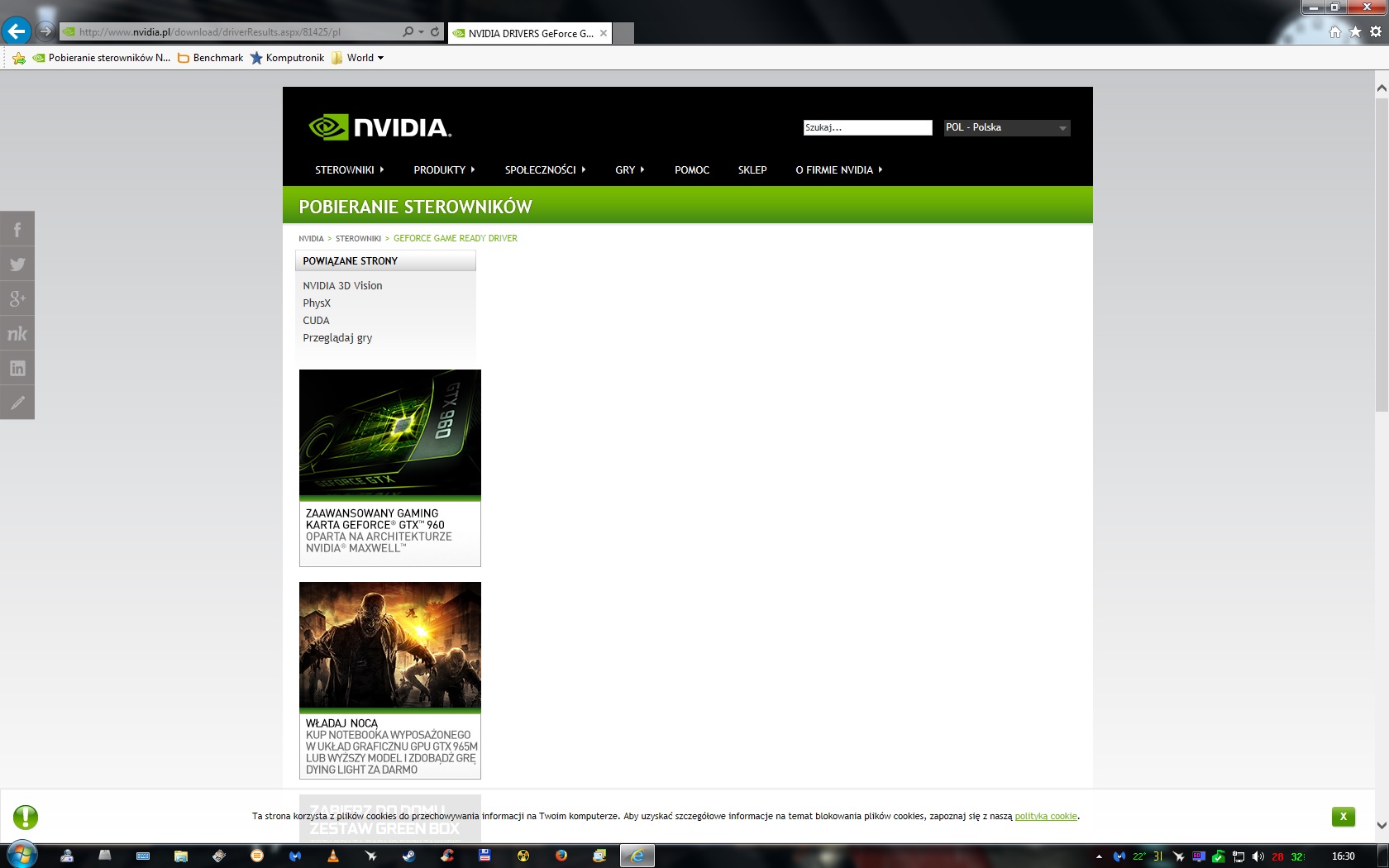Click the browser address bar URL field

pos(231,31)
